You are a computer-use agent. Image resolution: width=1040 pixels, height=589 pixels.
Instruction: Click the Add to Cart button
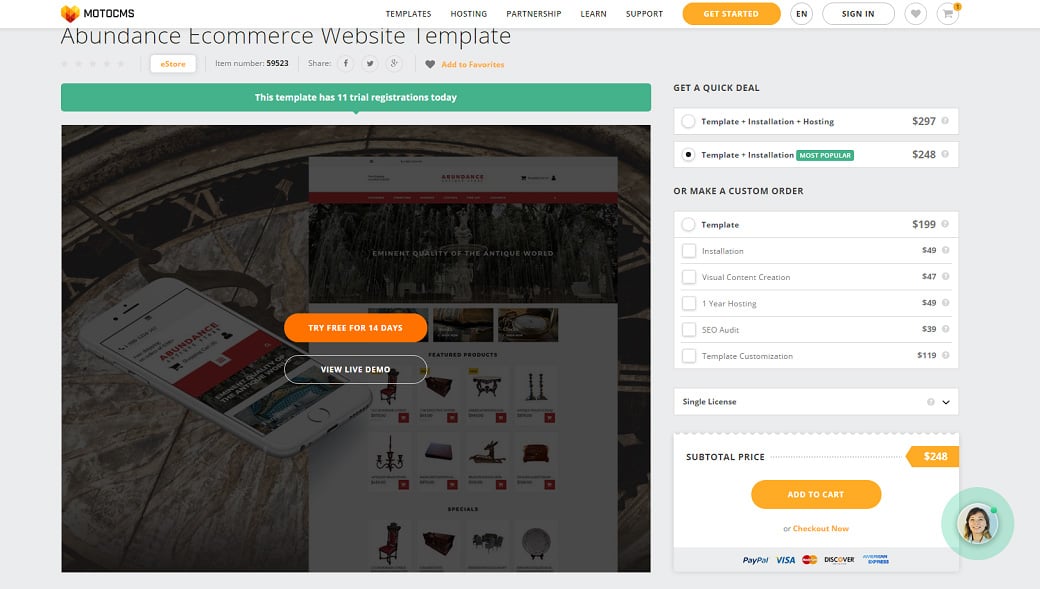(816, 495)
